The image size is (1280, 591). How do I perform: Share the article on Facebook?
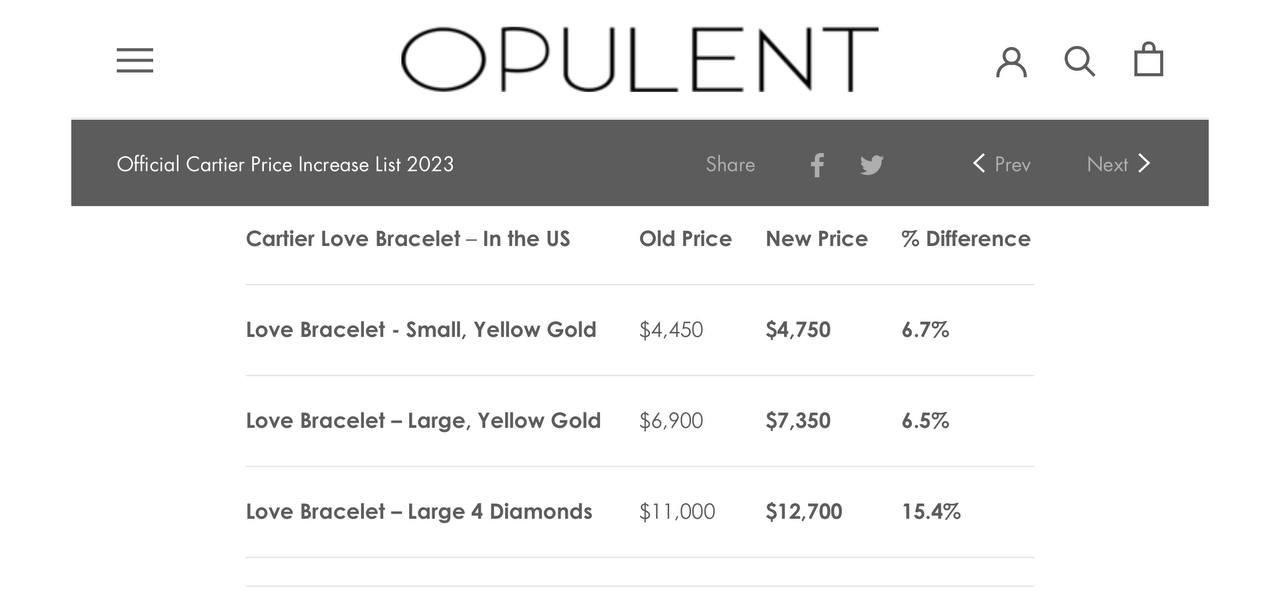(x=817, y=165)
